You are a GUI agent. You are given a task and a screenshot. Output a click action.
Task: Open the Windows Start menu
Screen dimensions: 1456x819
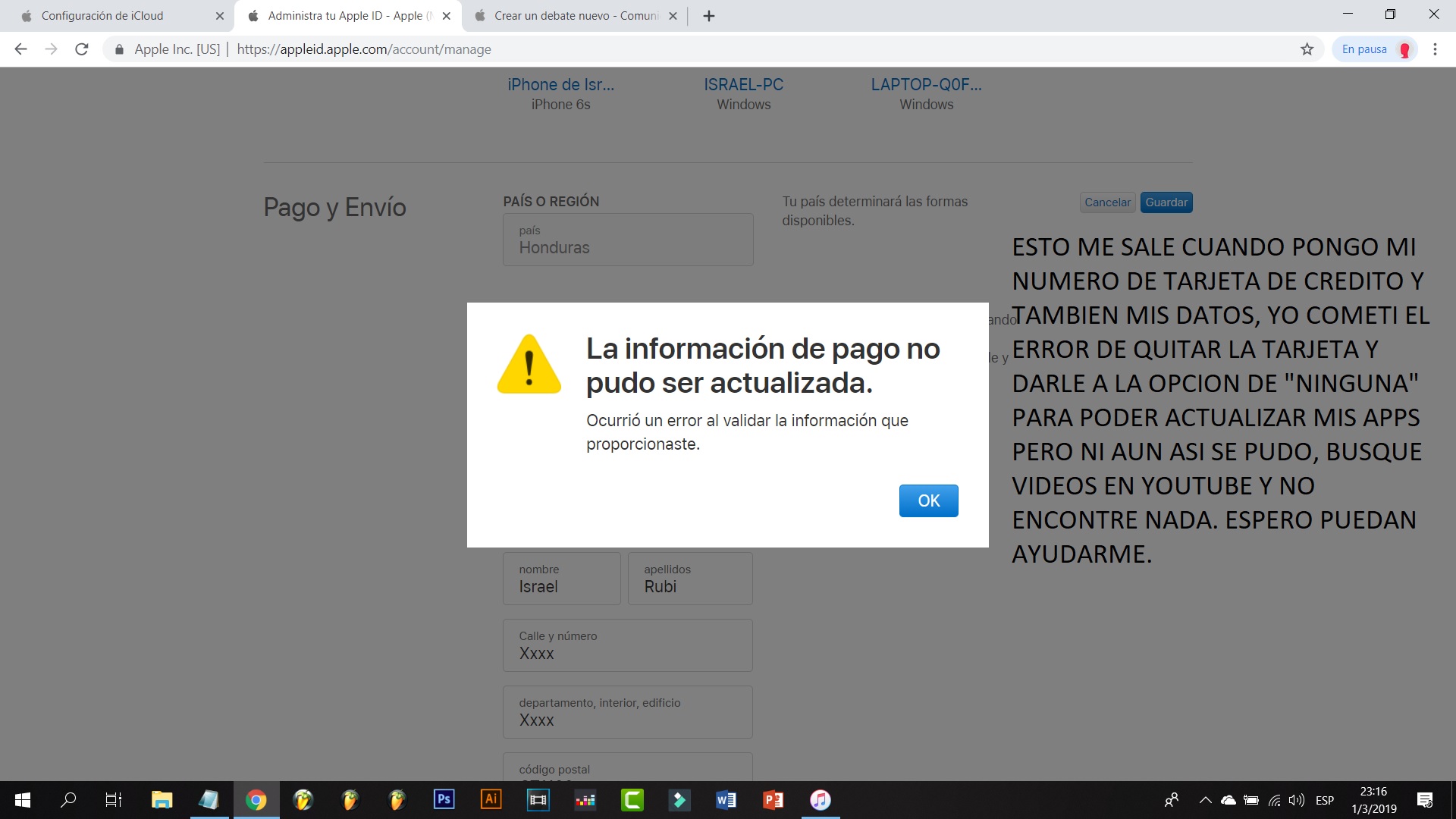(x=23, y=799)
